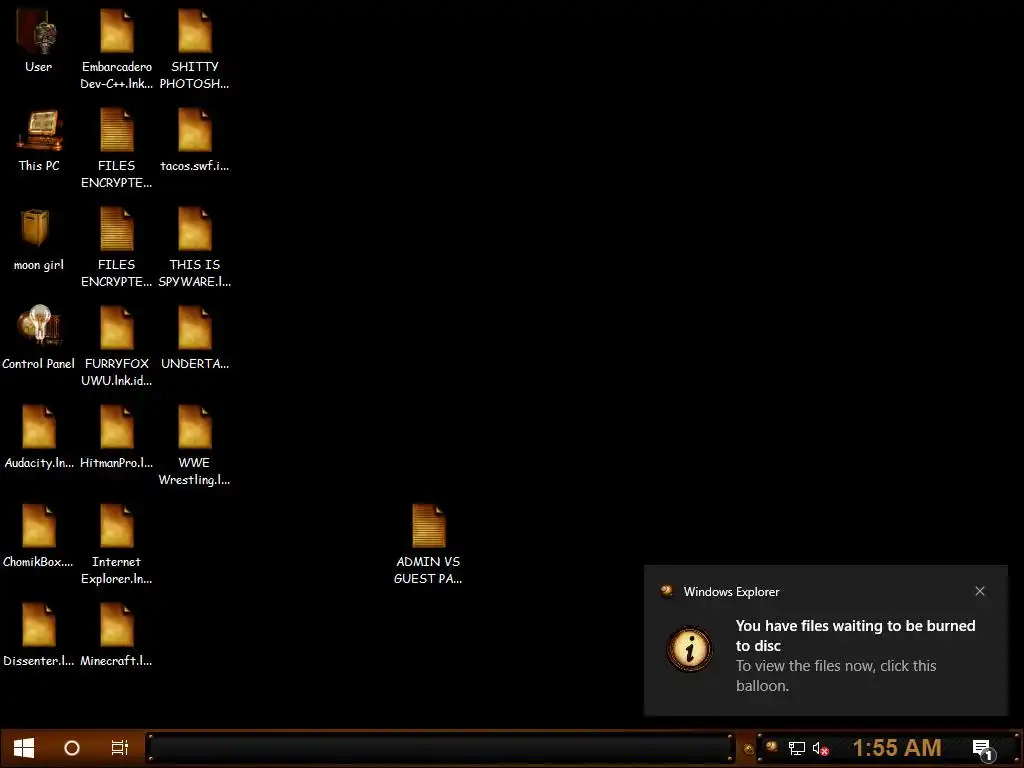Select the SHITTY PHOTOSH file icon
This screenshot has height=768, width=1024.
coord(195,50)
